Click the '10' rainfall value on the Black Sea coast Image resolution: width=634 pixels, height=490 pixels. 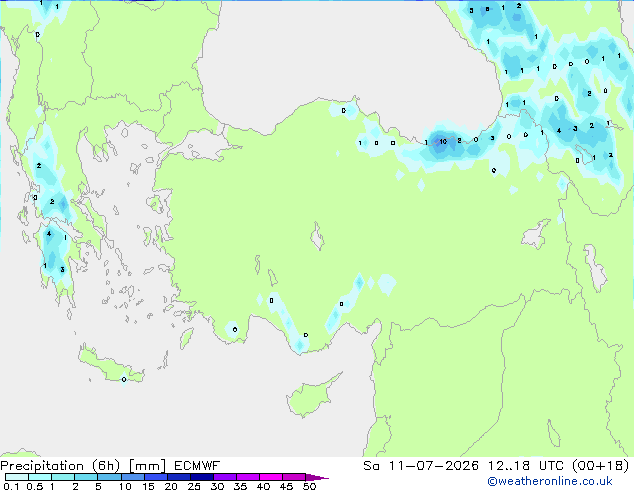(443, 142)
